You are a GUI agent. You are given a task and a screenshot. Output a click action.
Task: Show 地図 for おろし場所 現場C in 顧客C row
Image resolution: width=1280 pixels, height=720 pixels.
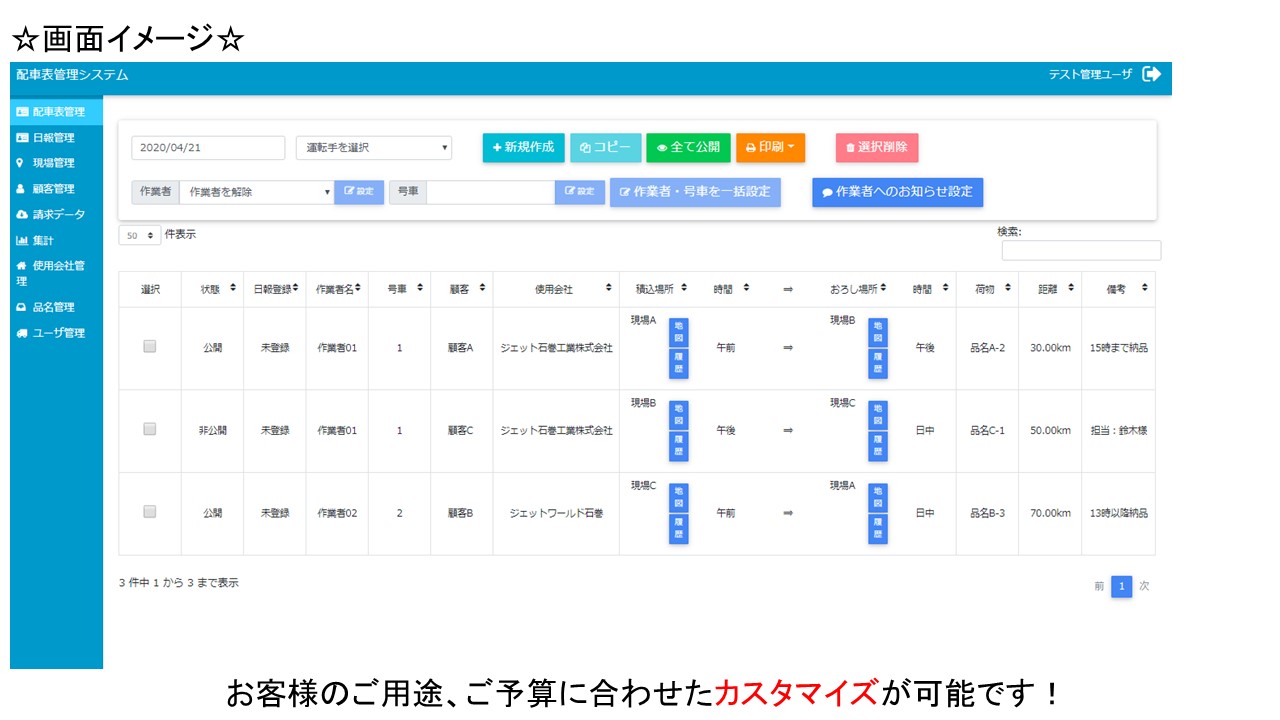(x=878, y=415)
